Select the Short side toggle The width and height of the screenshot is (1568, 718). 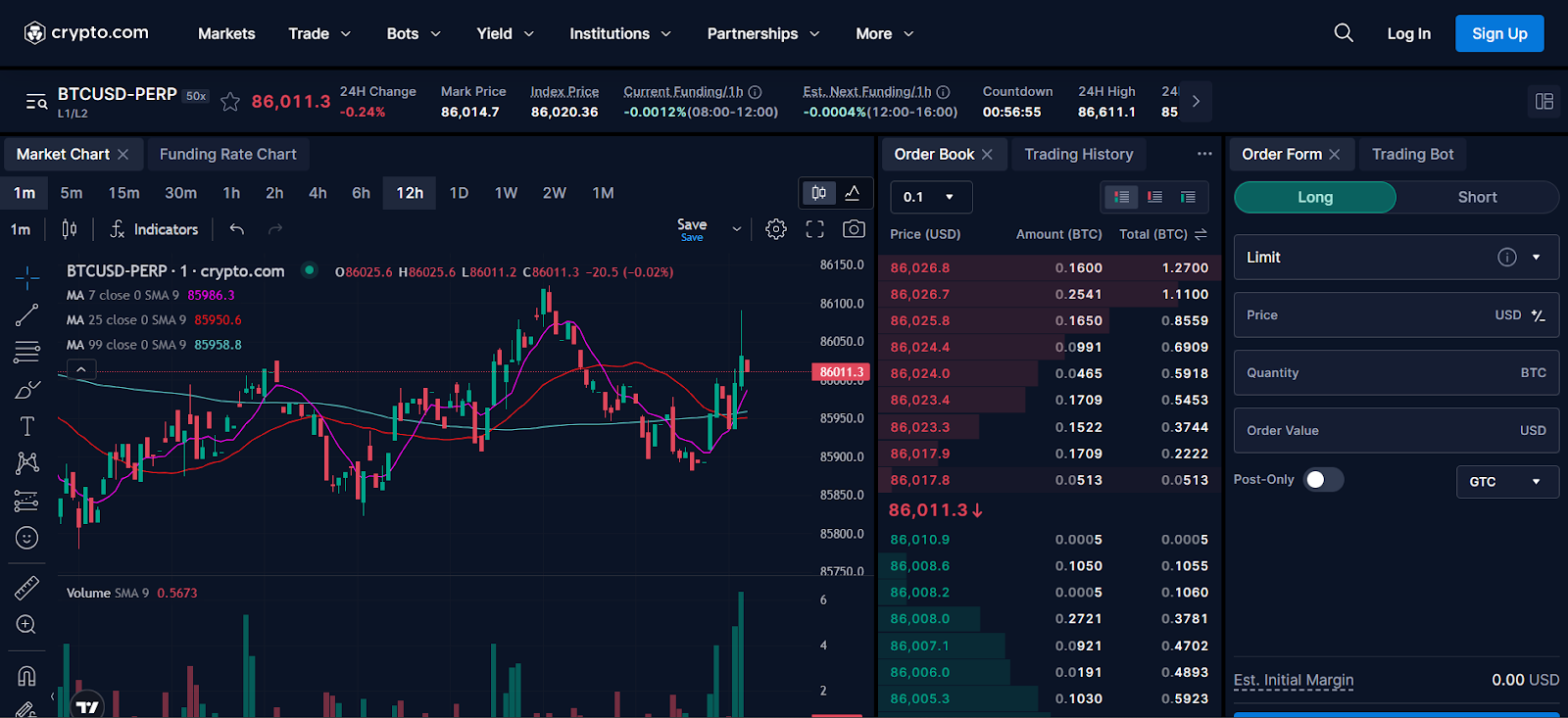pyautogui.click(x=1477, y=197)
